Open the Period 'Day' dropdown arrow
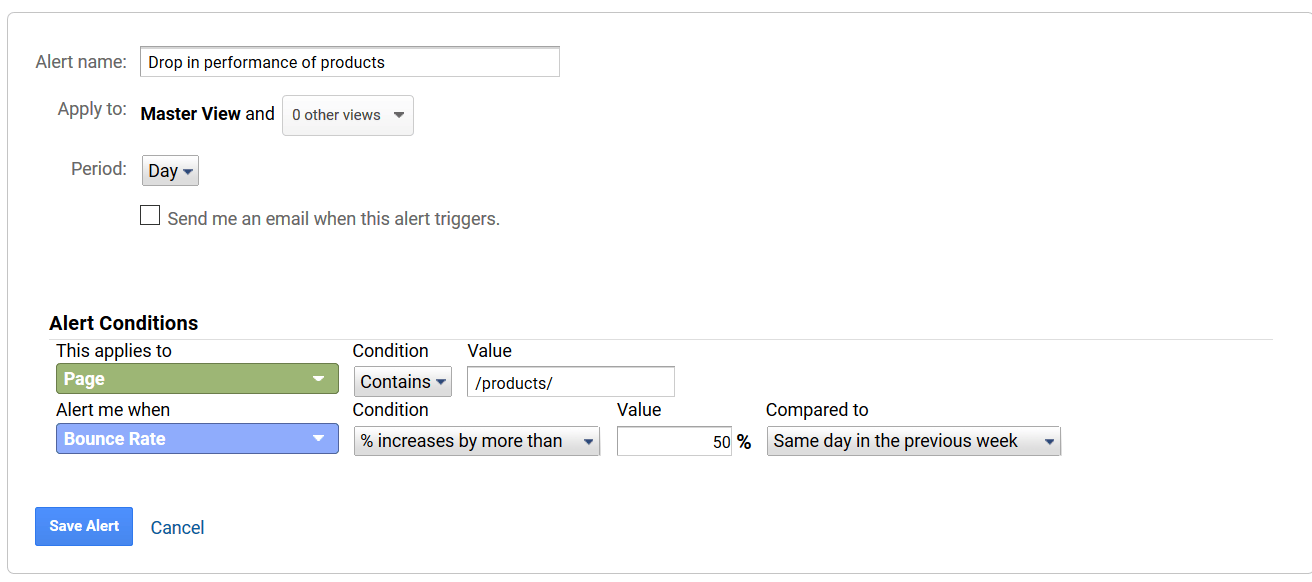Image resolution: width=1312 pixels, height=582 pixels. pos(185,170)
